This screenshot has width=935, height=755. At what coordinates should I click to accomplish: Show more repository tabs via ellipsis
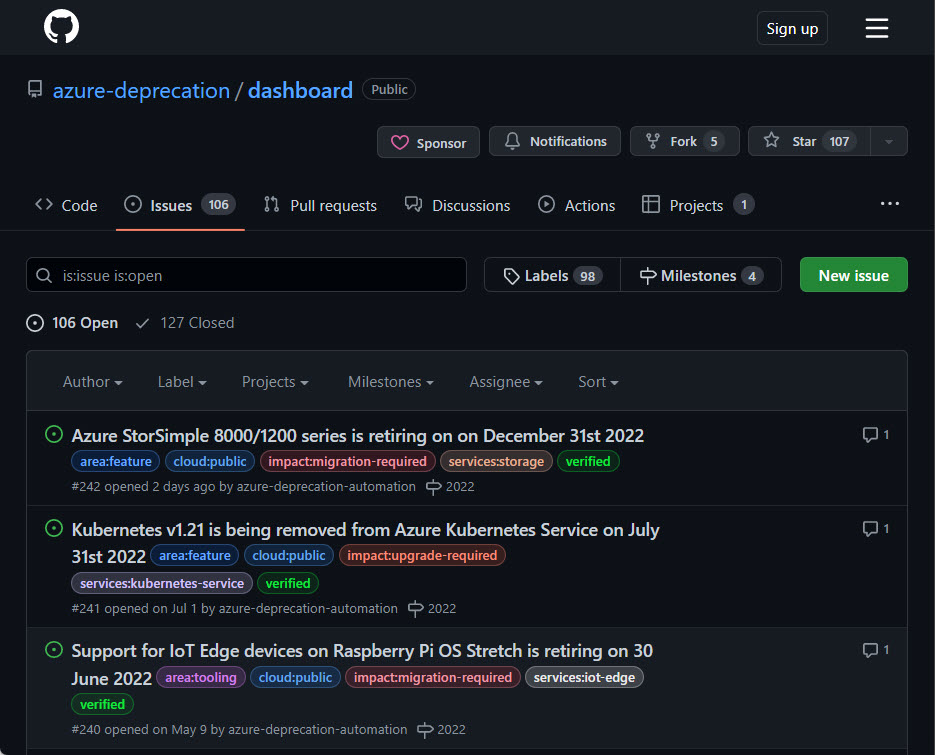pyautogui.click(x=890, y=204)
